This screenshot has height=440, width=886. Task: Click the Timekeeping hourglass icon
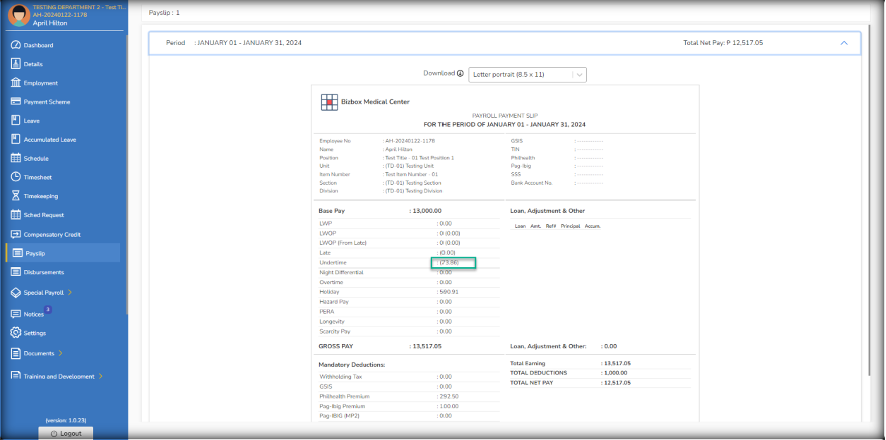15,196
